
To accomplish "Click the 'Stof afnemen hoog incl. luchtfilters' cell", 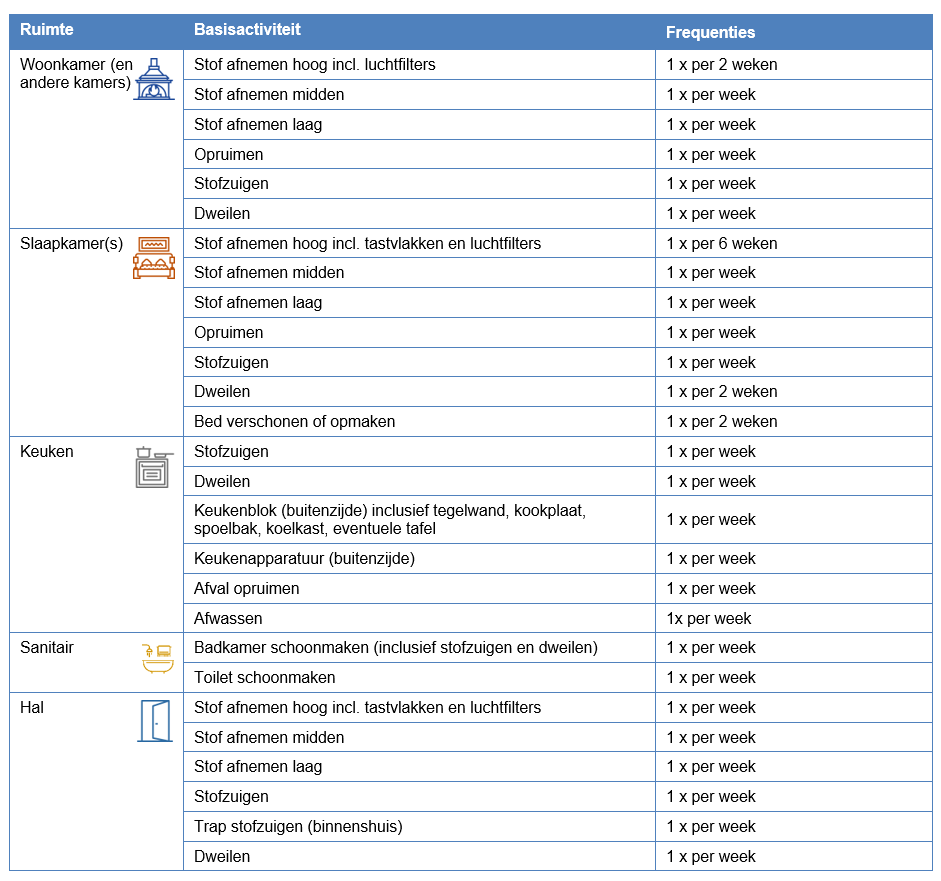I will (314, 65).
